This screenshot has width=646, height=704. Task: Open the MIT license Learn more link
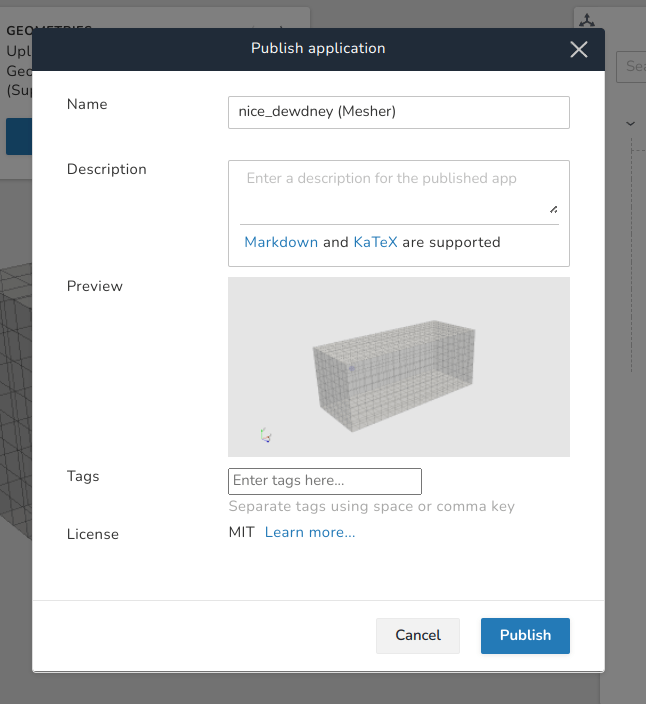pos(310,532)
